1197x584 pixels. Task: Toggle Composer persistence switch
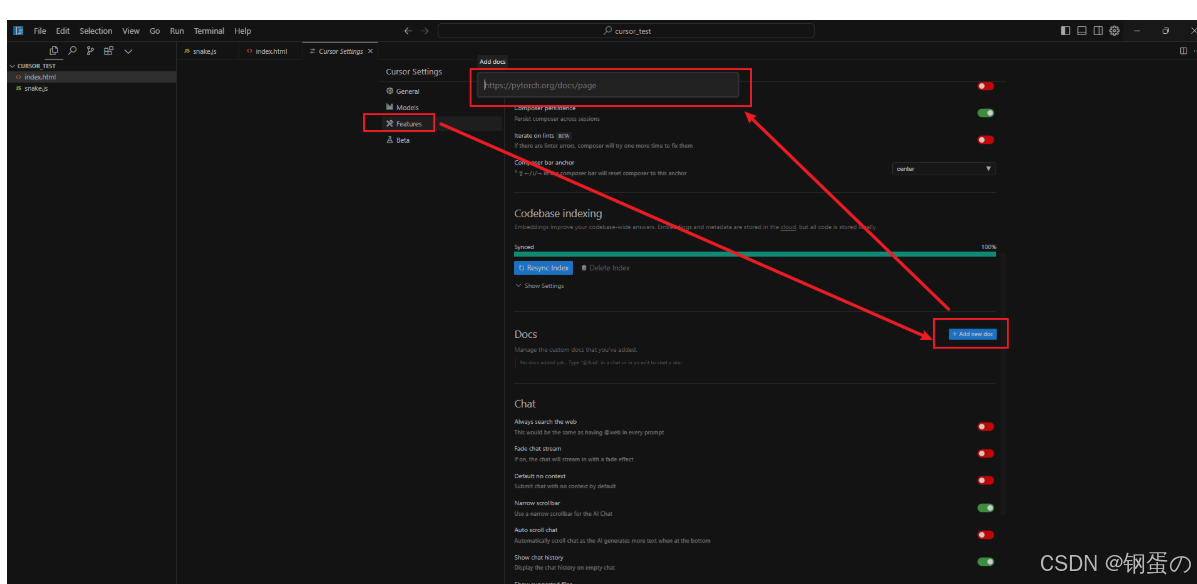pyautogui.click(x=986, y=113)
